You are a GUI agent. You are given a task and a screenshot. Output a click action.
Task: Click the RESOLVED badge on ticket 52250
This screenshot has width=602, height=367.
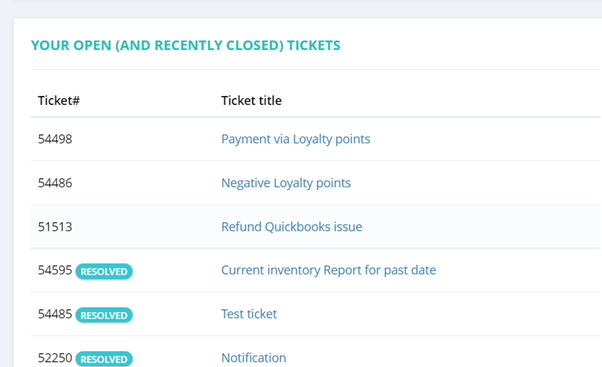pos(104,359)
